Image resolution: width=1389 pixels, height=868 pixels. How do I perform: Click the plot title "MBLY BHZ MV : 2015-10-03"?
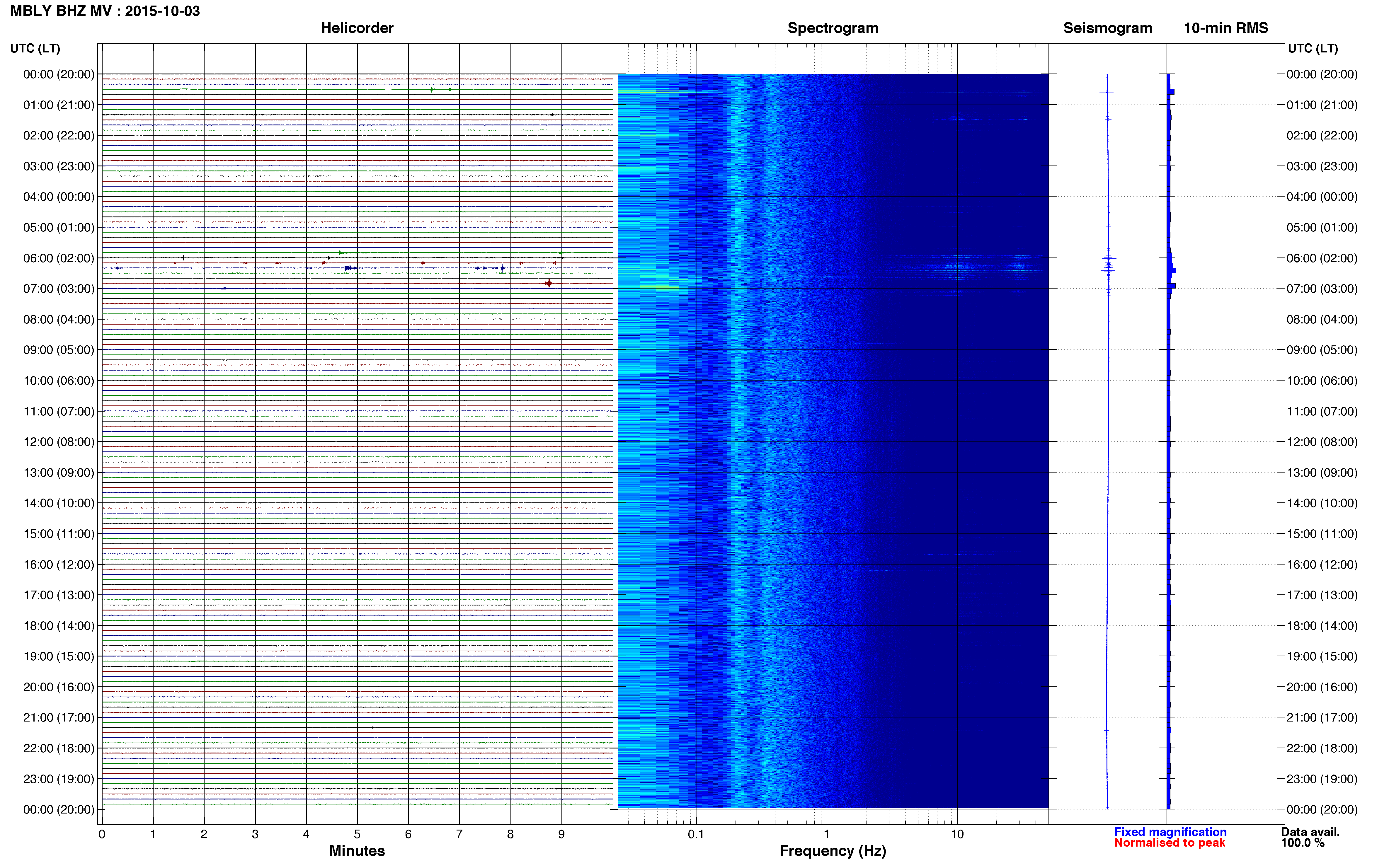[105, 11]
